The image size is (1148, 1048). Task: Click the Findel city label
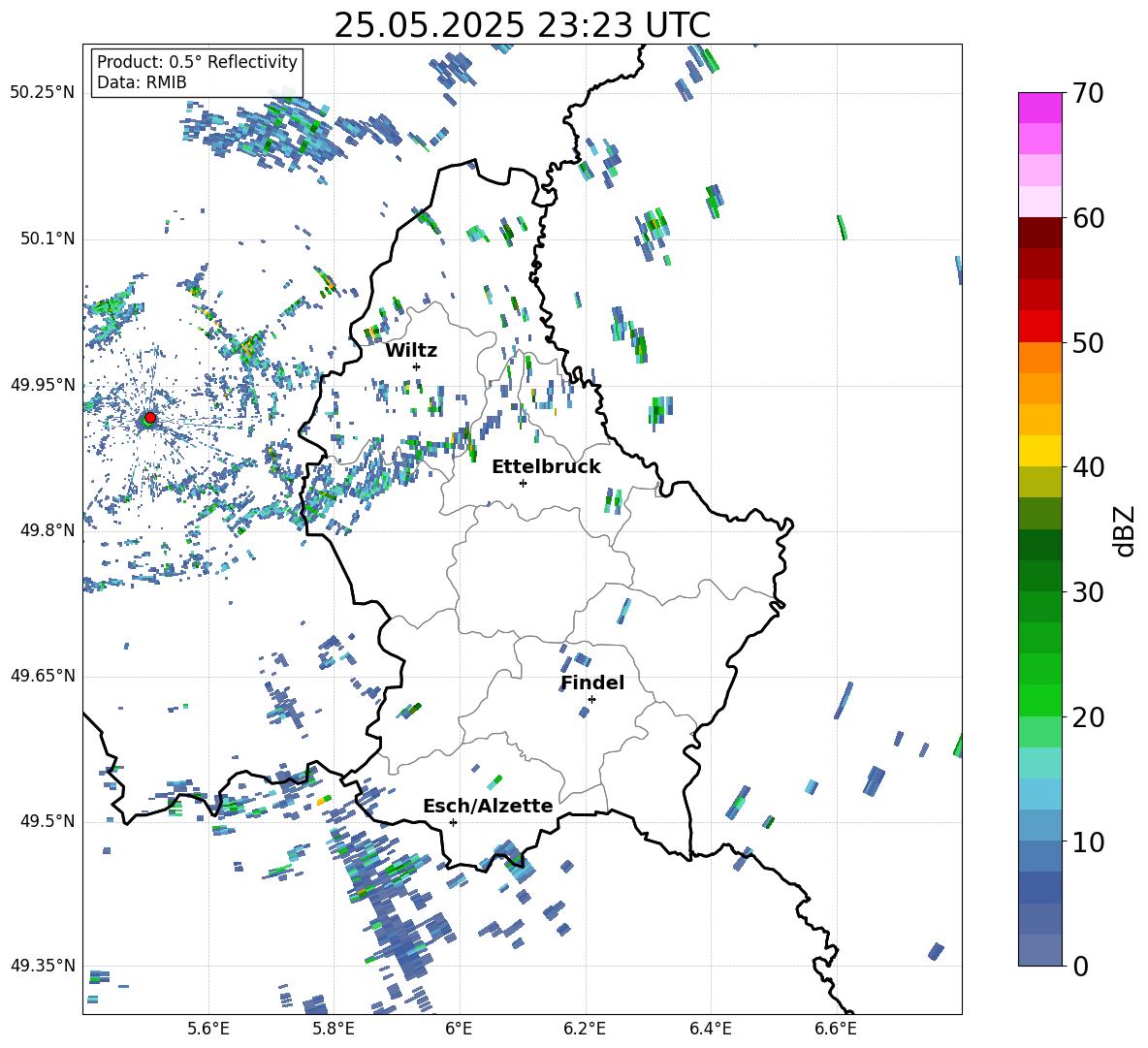[x=592, y=683]
